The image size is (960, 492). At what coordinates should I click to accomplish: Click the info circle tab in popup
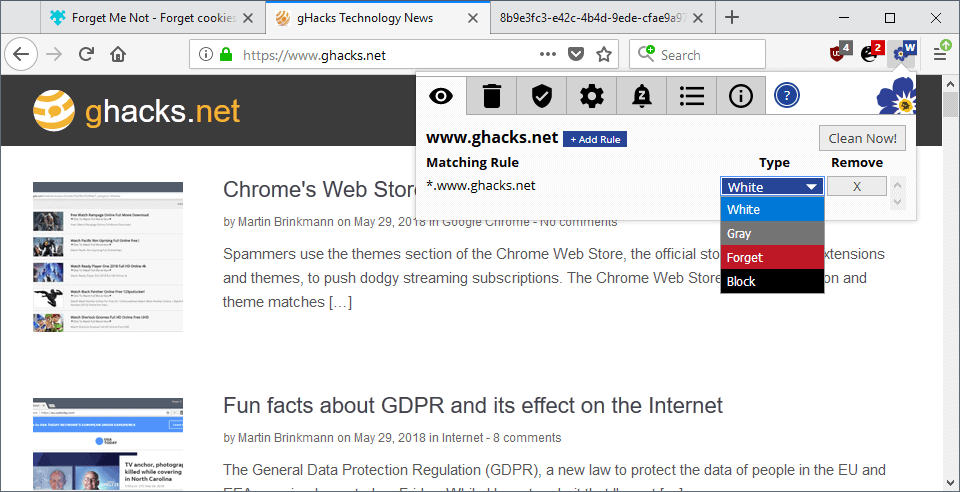point(741,96)
